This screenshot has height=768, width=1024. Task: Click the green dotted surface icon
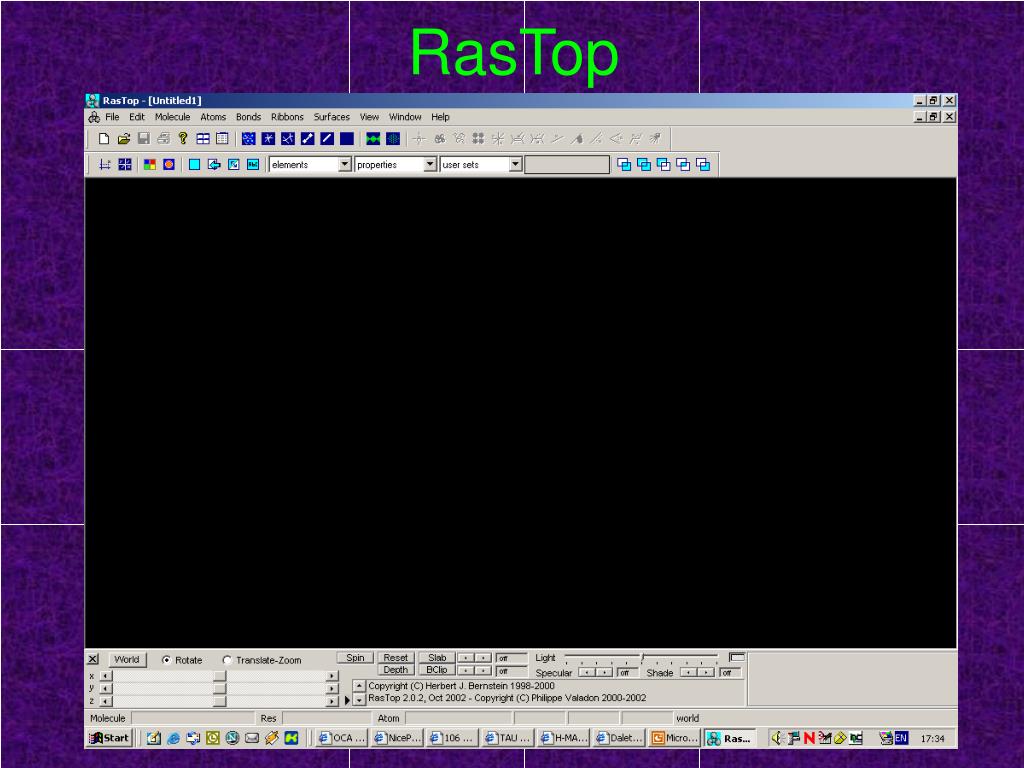(392, 138)
